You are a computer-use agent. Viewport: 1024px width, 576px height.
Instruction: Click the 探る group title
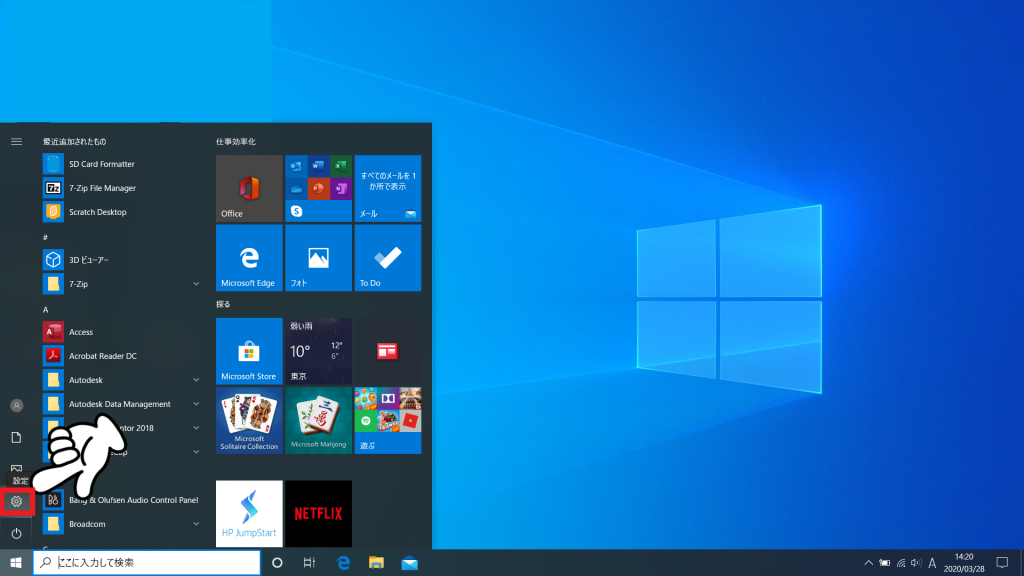223,304
